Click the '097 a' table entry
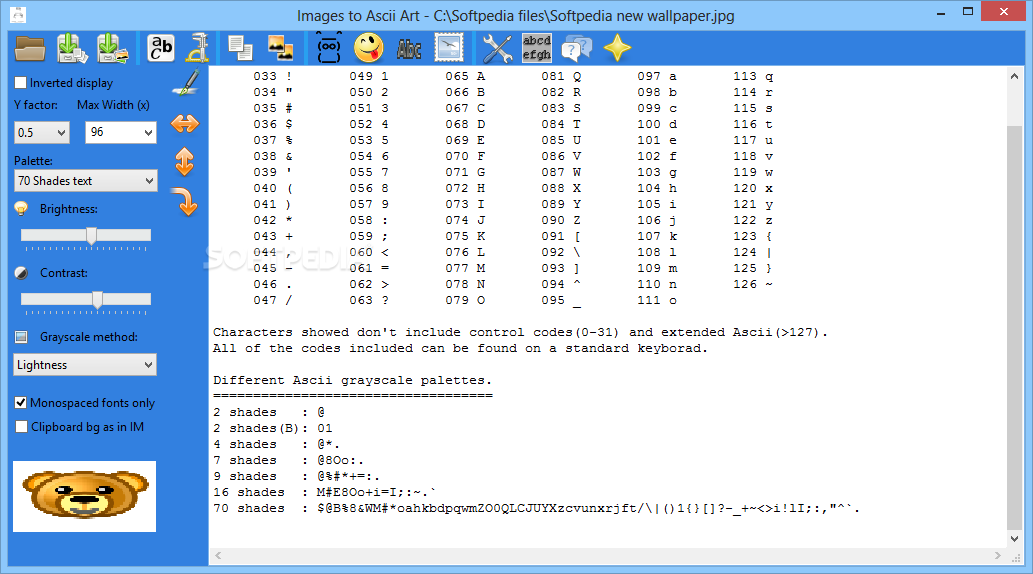Screen dimensions: 1033x574 (657, 76)
